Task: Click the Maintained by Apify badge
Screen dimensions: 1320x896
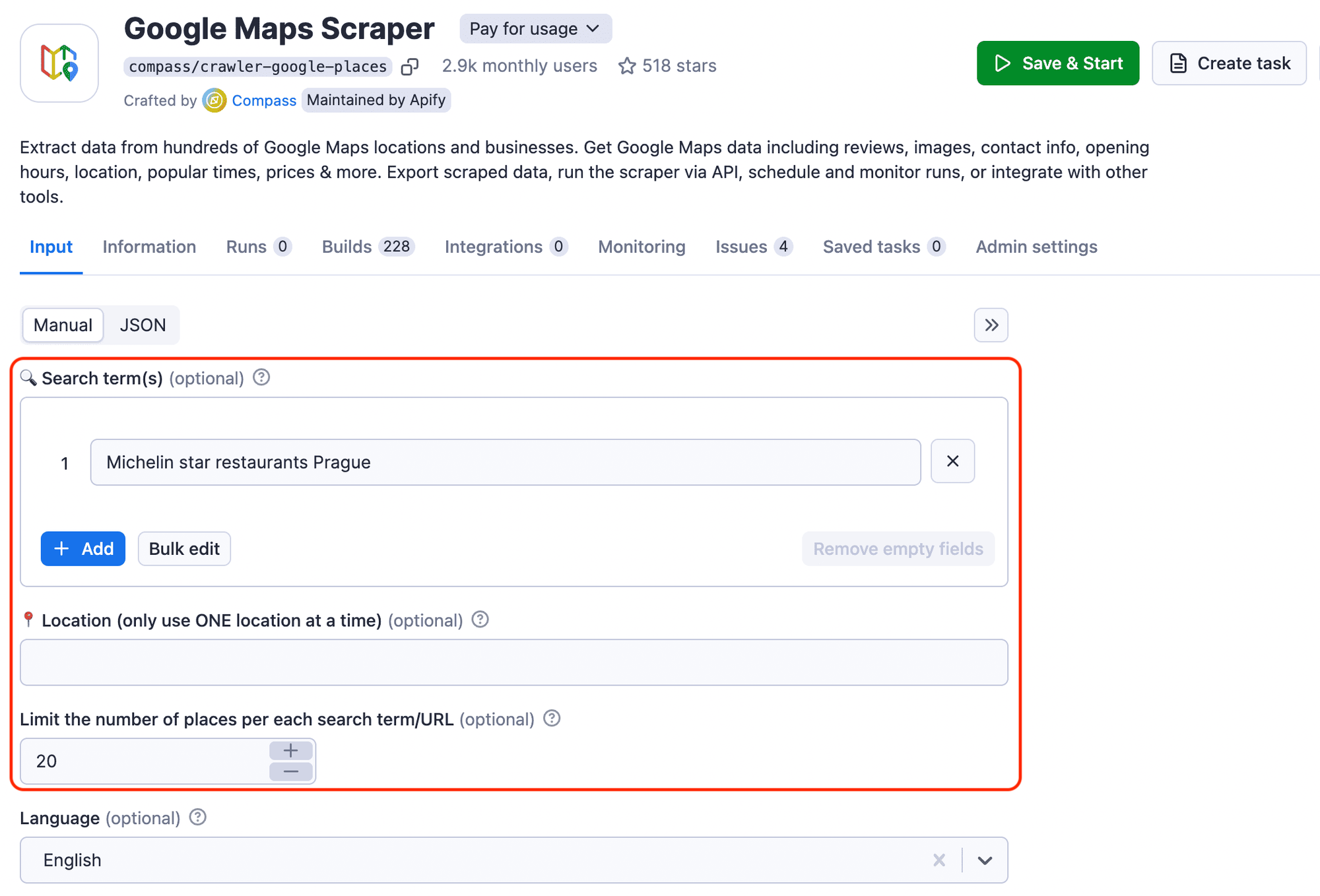Action: coord(376,100)
